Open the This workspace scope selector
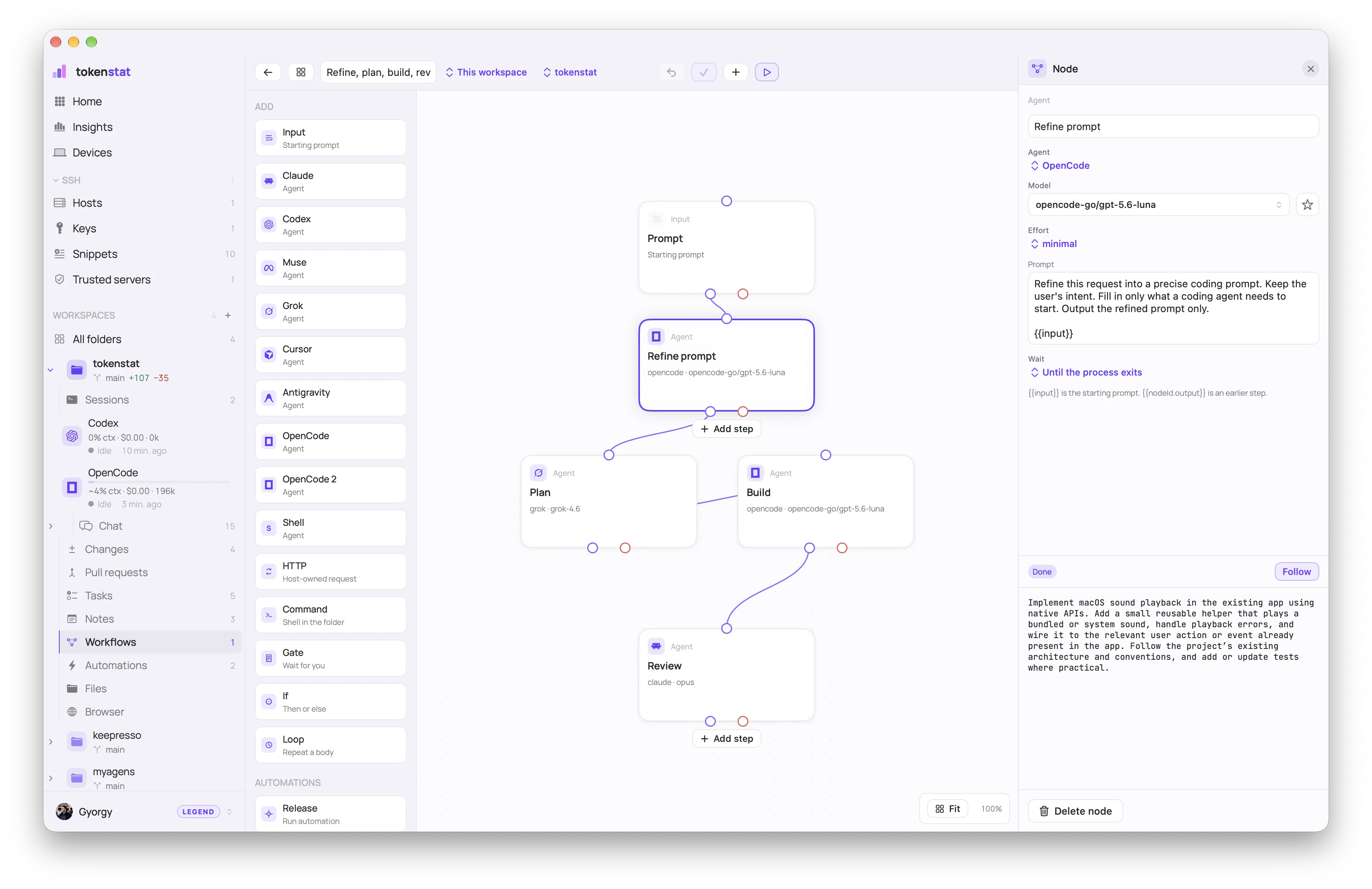The image size is (1372, 889). point(486,72)
